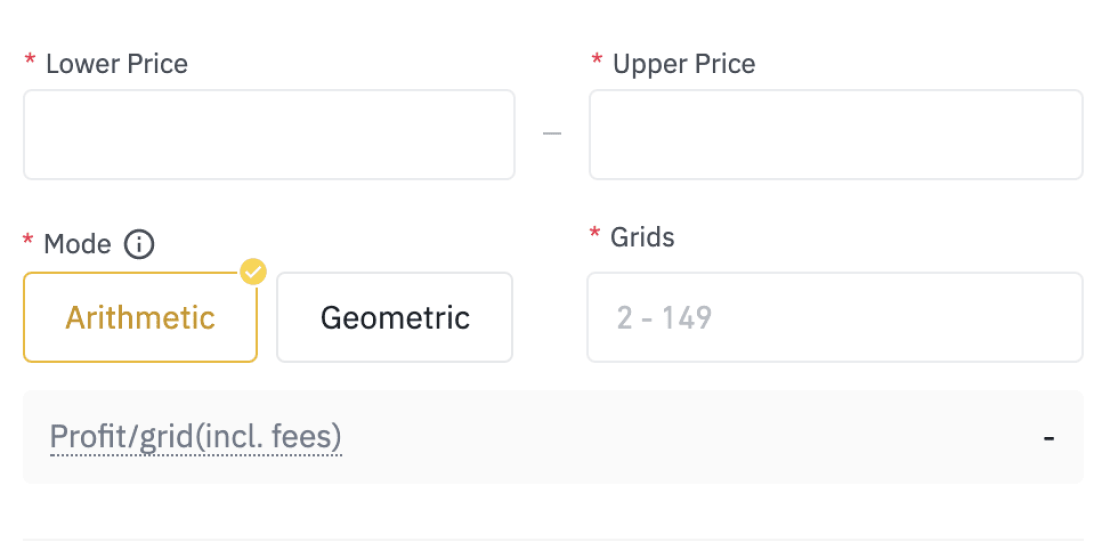Open the Profit/grid(incl. fees) explanation
1110x550 pixels.
pos(196,437)
